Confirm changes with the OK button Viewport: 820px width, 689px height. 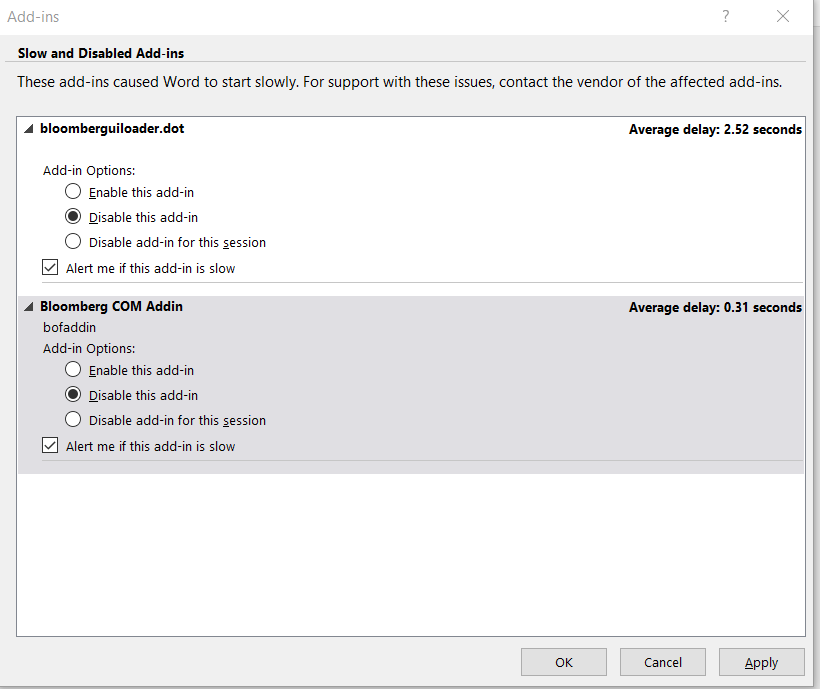click(563, 661)
